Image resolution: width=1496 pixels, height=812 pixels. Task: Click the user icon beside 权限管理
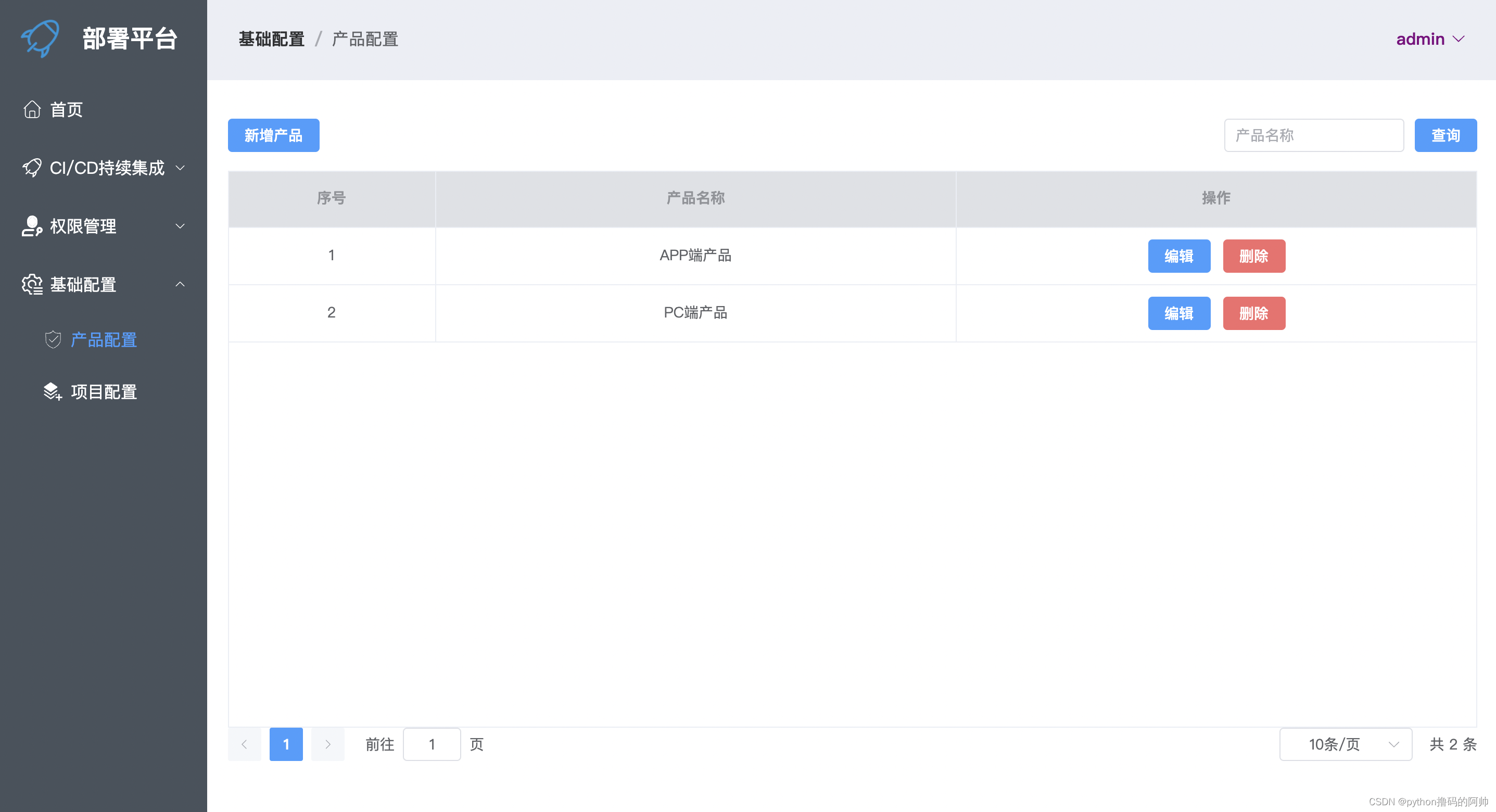(32, 226)
